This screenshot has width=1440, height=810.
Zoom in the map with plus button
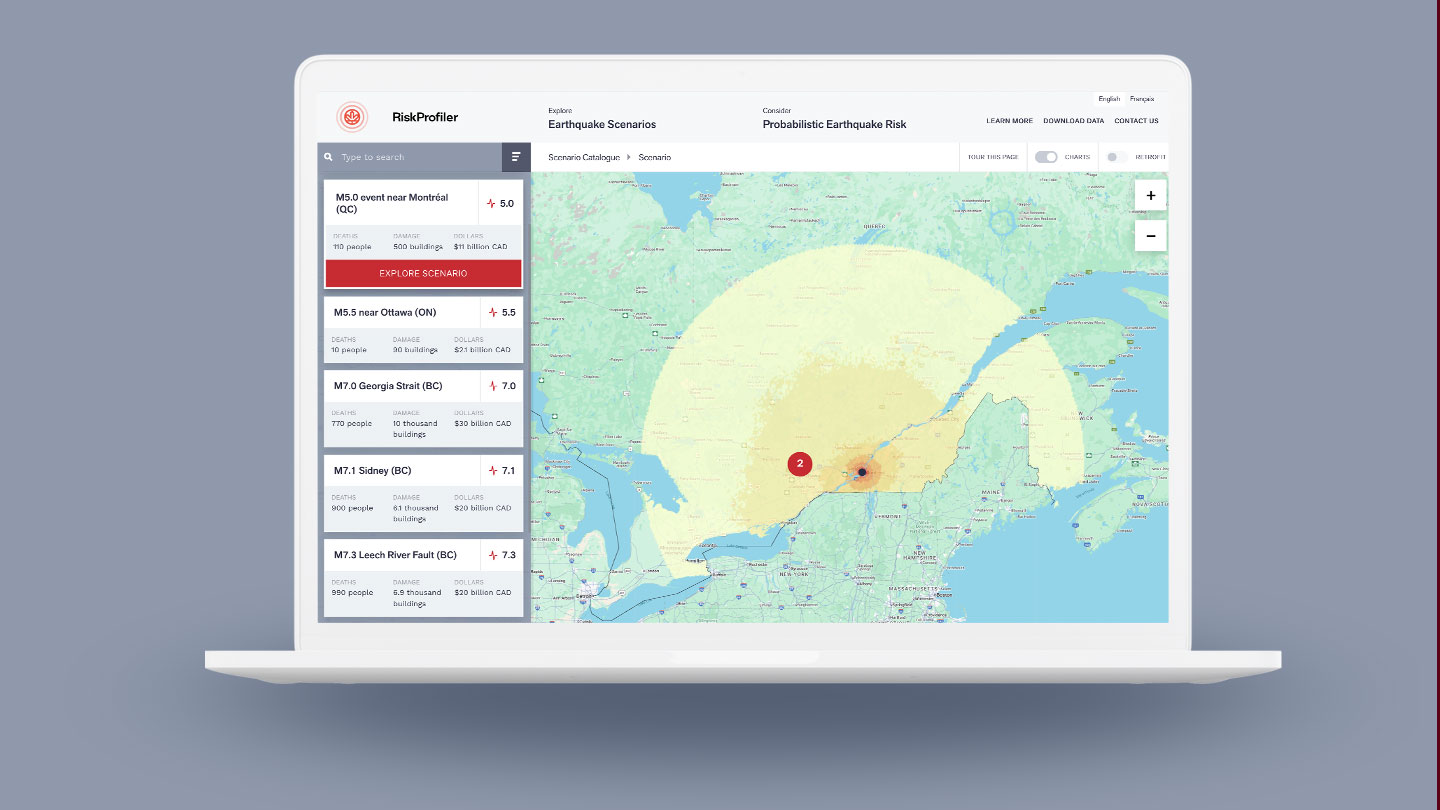pyautogui.click(x=1150, y=196)
